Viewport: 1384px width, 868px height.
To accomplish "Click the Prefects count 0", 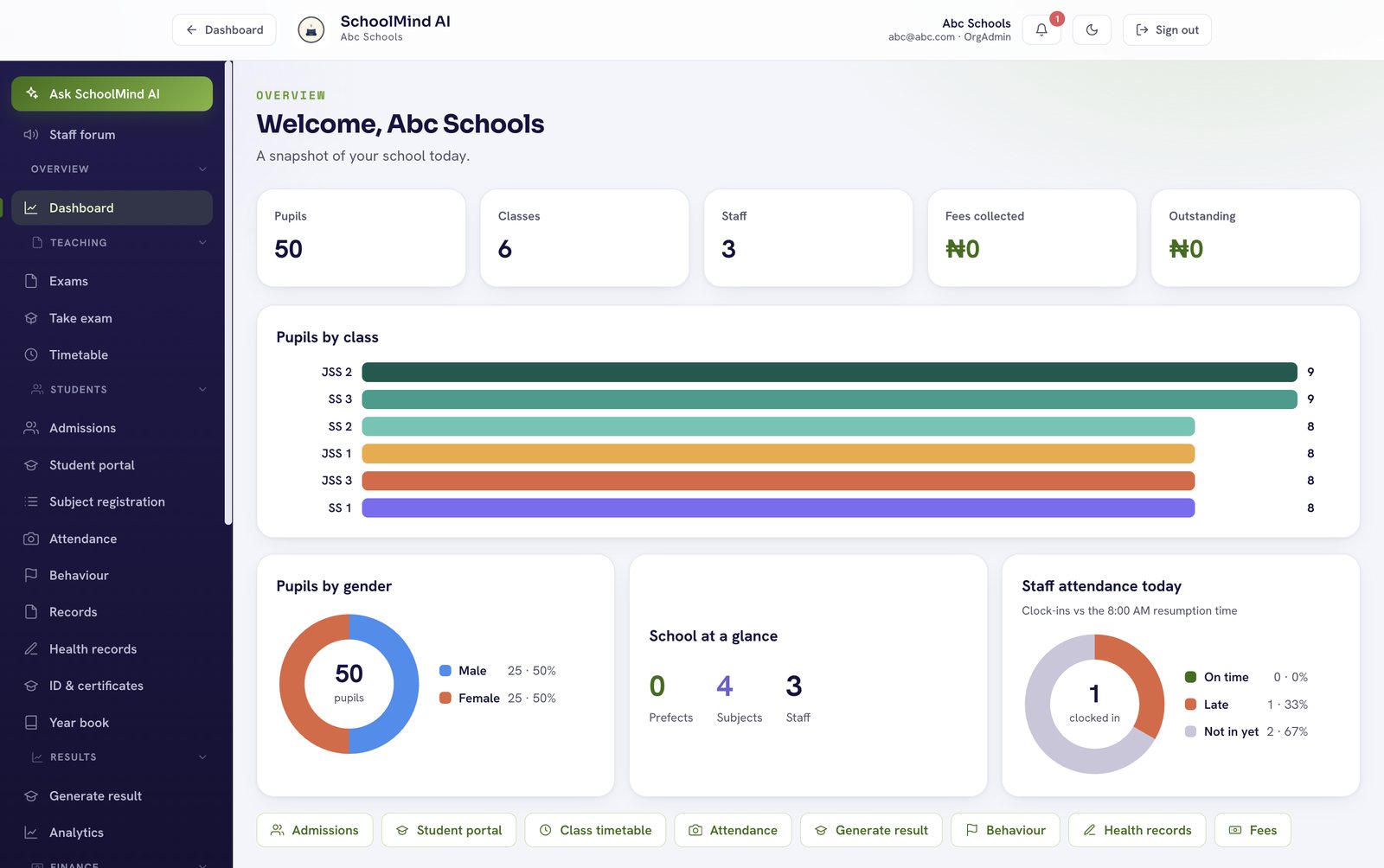I will (x=657, y=686).
